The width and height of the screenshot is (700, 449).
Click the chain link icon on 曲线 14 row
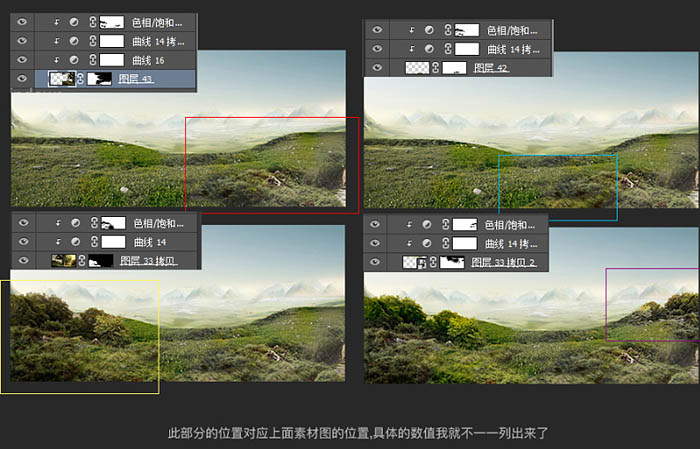94,241
